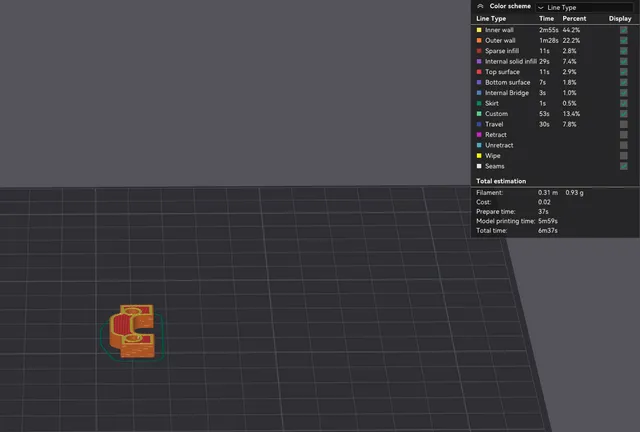Click the purple Internal solid infill swatch

tap(479, 61)
